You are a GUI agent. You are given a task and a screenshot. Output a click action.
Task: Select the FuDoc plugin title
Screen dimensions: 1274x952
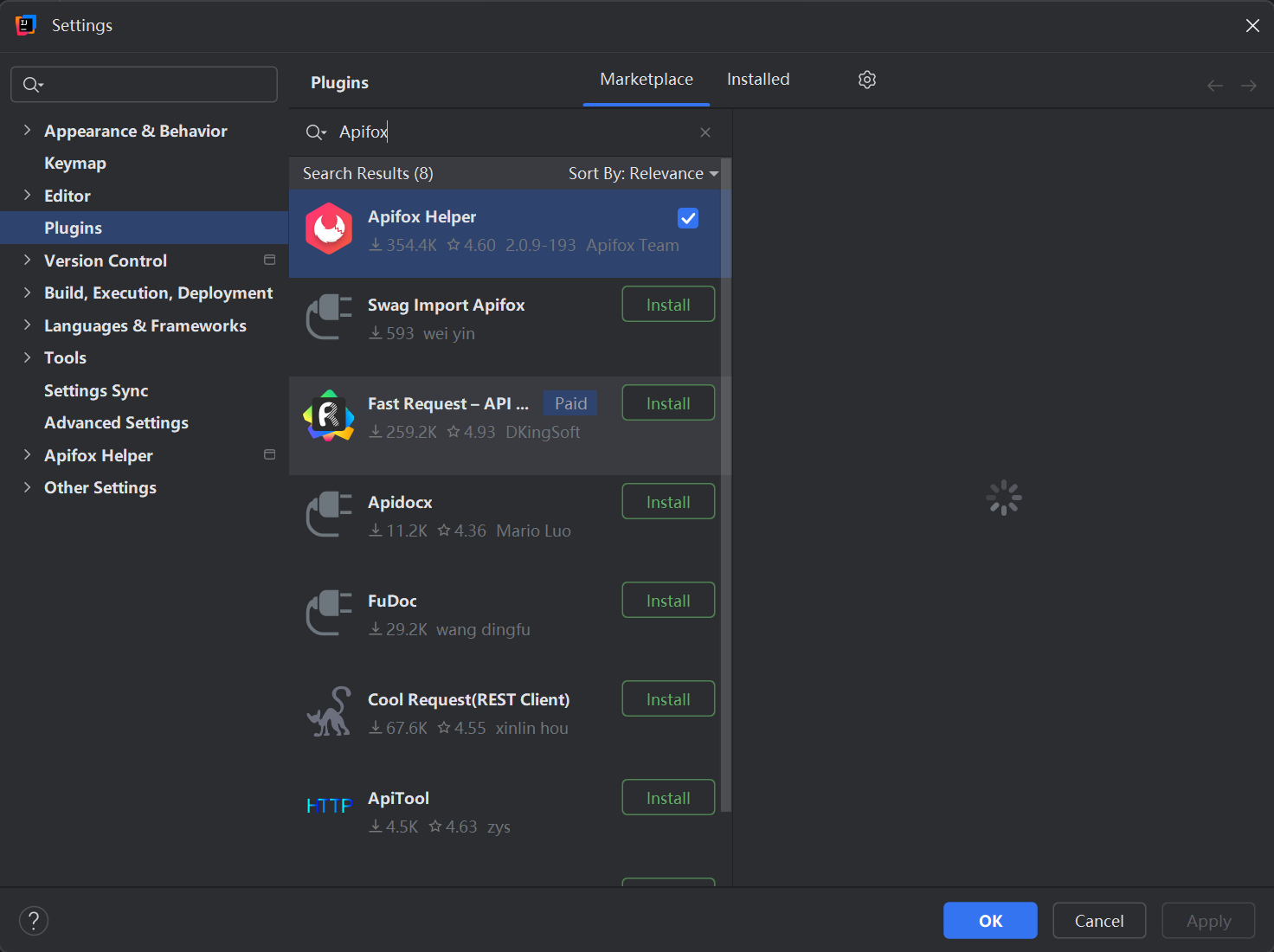(x=392, y=601)
